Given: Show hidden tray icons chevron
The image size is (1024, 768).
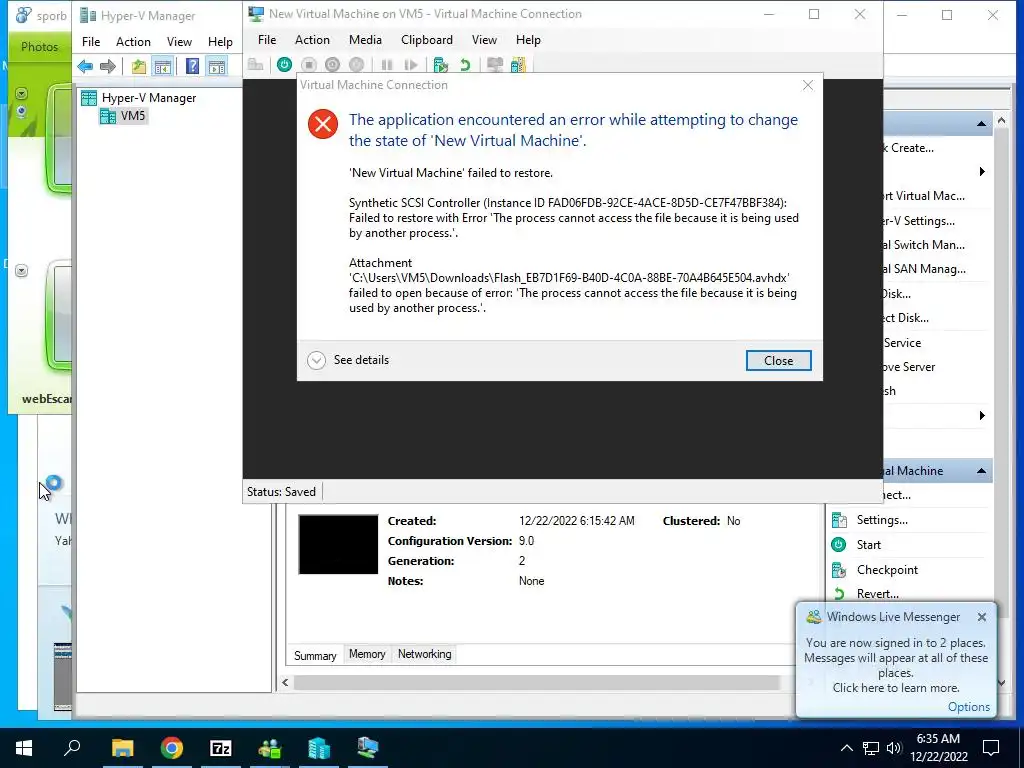Looking at the screenshot, I should tap(846, 748).
